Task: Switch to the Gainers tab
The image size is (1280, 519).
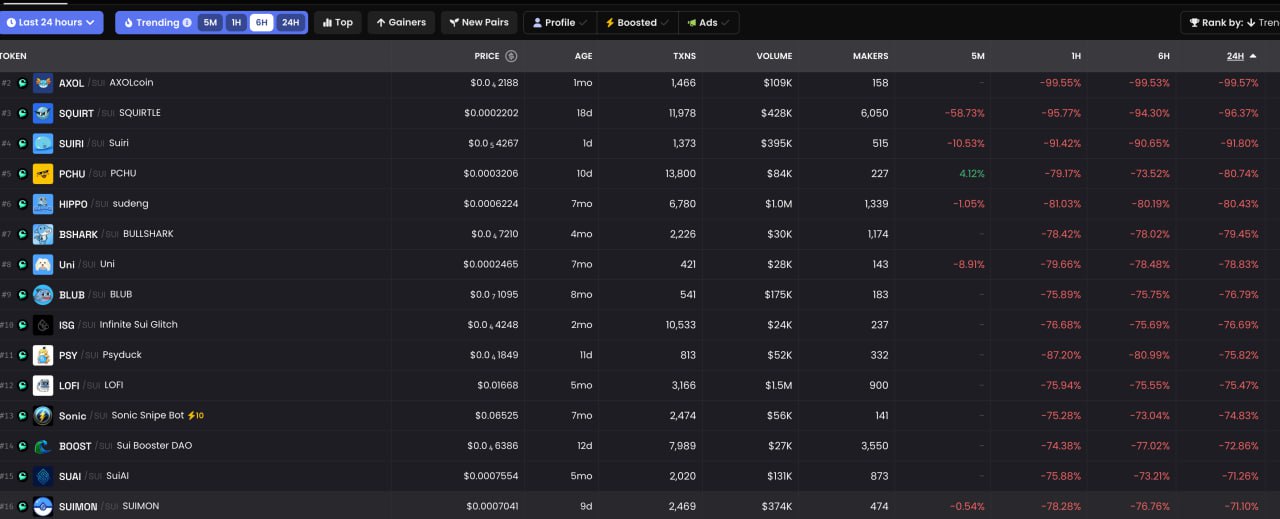Action: point(400,22)
